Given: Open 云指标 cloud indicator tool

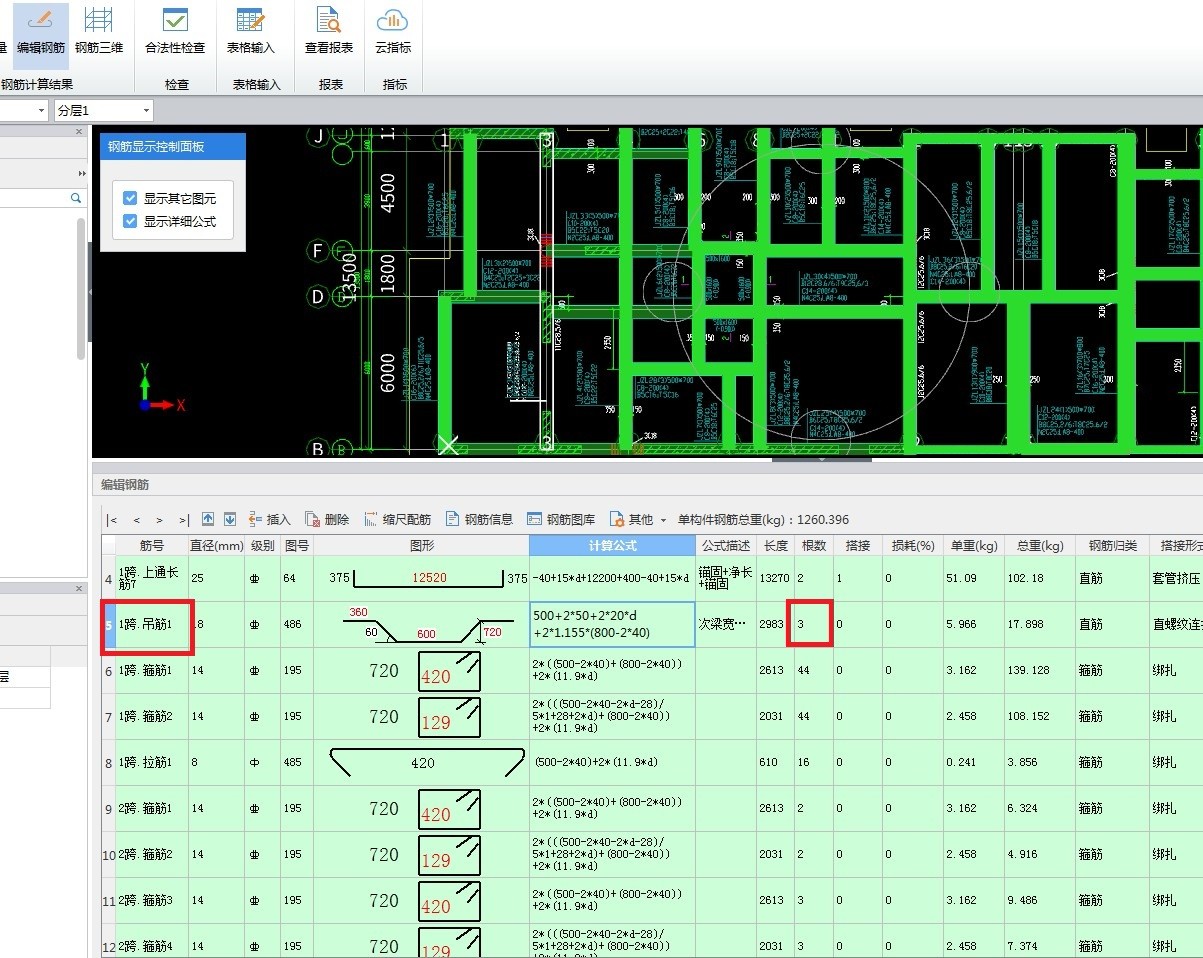Looking at the screenshot, I should (393, 32).
